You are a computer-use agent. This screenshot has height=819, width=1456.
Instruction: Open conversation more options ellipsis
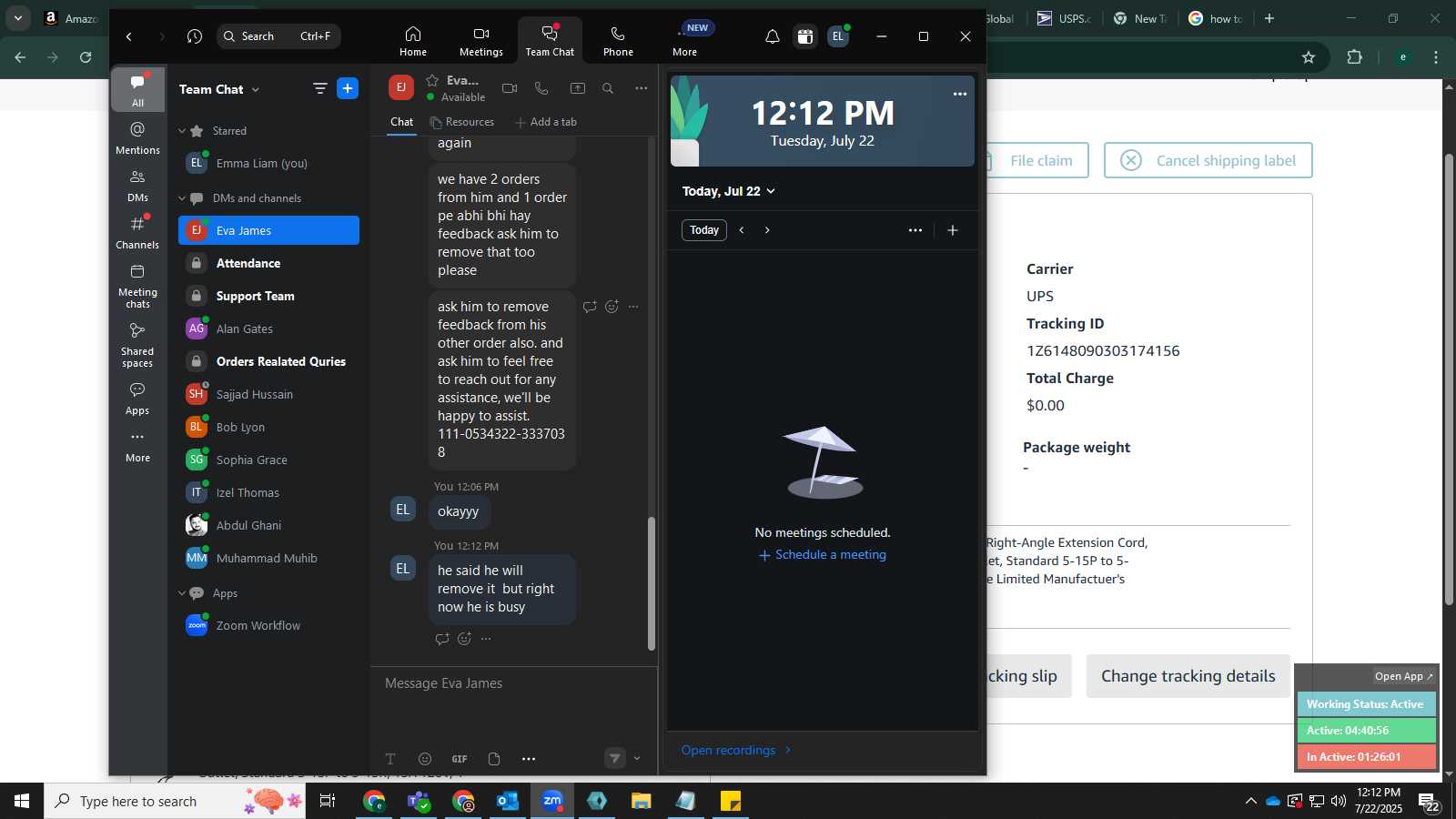click(x=642, y=88)
